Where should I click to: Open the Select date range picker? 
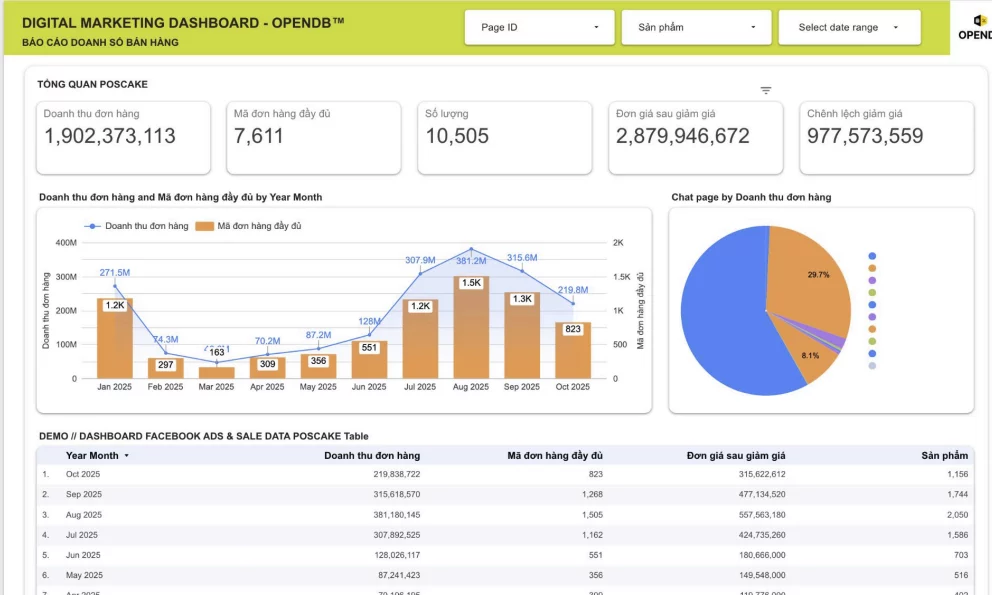coord(848,27)
